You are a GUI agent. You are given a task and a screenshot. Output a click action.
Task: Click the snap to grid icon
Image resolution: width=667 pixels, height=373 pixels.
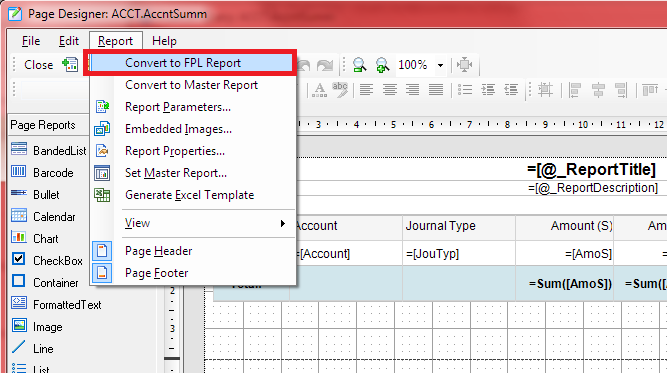545,90
